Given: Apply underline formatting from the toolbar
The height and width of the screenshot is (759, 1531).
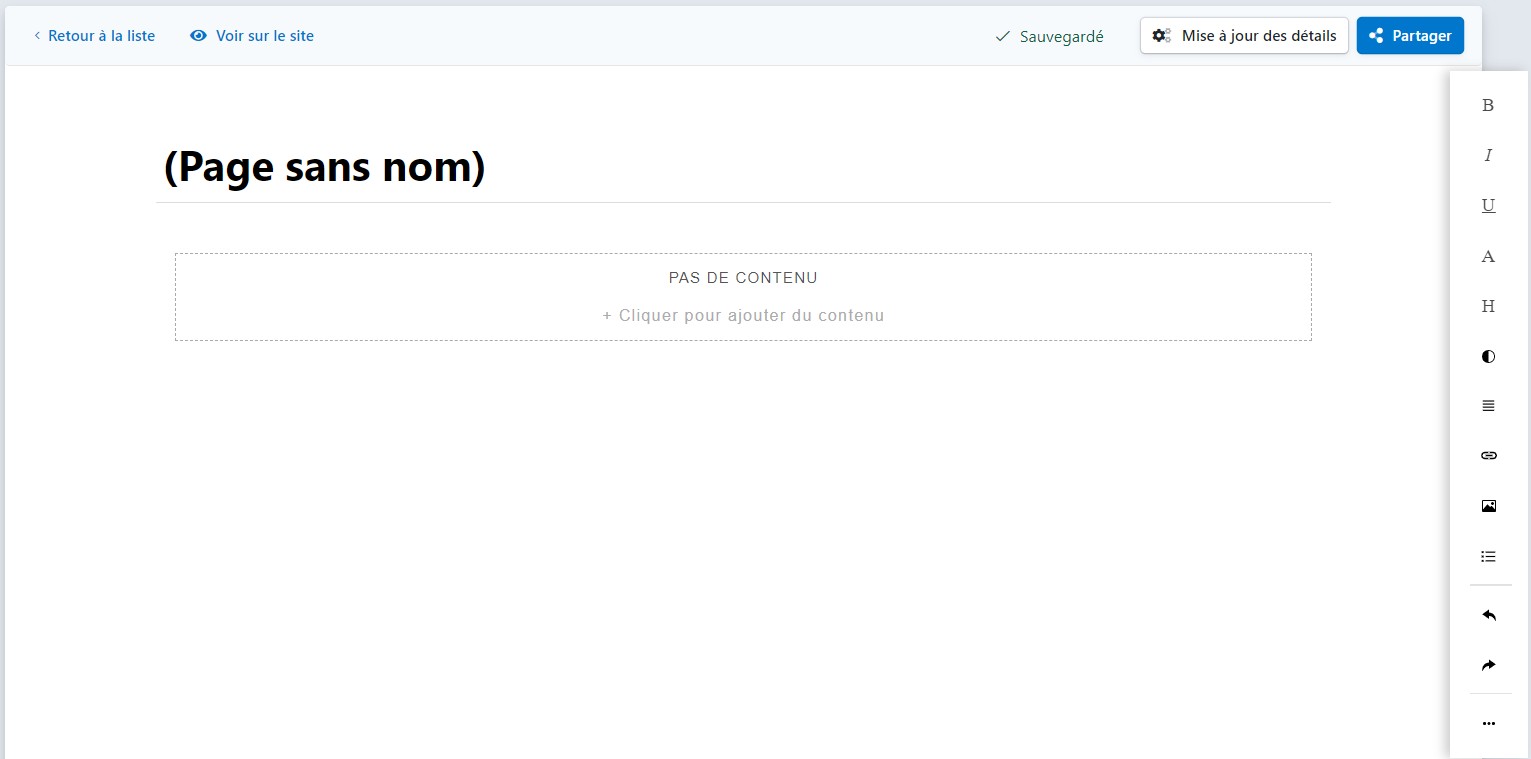Looking at the screenshot, I should (1488, 205).
